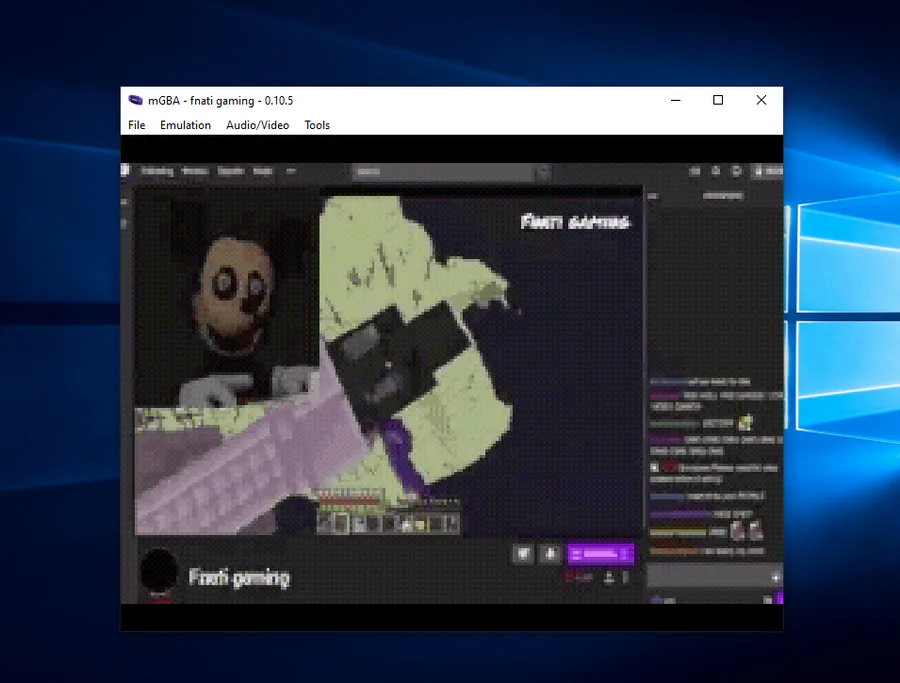Minimize the mGBA window
Screen dimensions: 900x683
click(x=676, y=100)
